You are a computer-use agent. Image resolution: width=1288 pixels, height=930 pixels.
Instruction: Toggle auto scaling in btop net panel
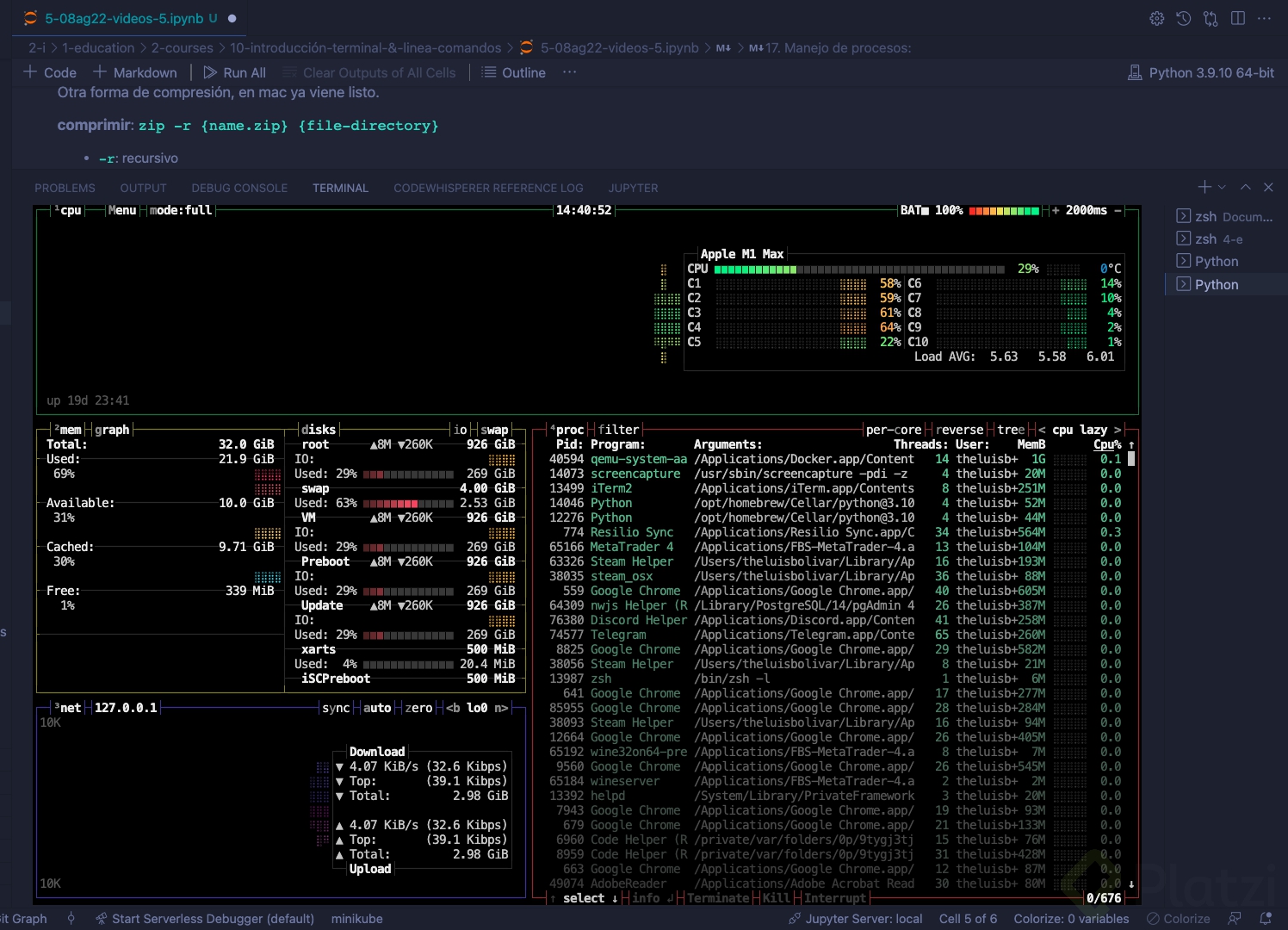click(377, 708)
